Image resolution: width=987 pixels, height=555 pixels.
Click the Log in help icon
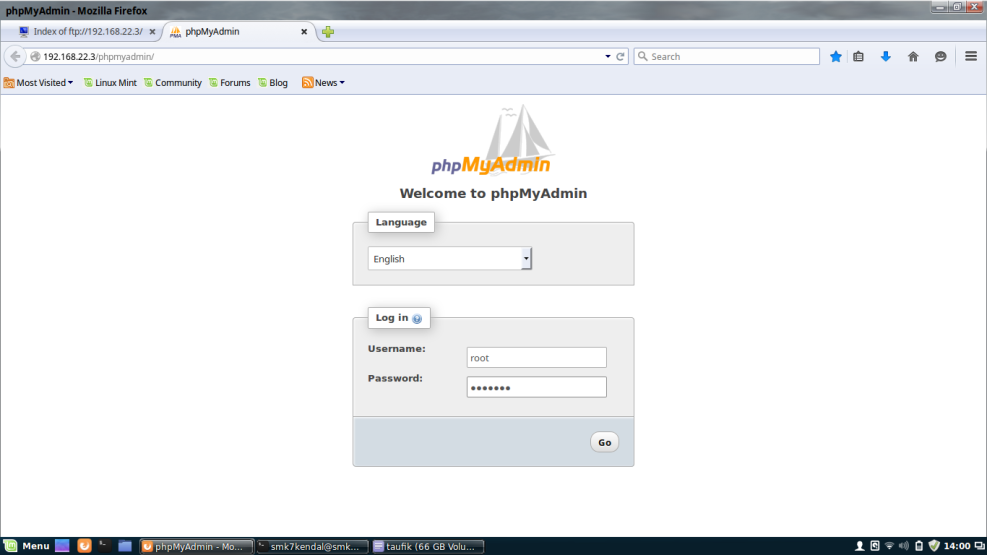pyautogui.click(x=417, y=319)
